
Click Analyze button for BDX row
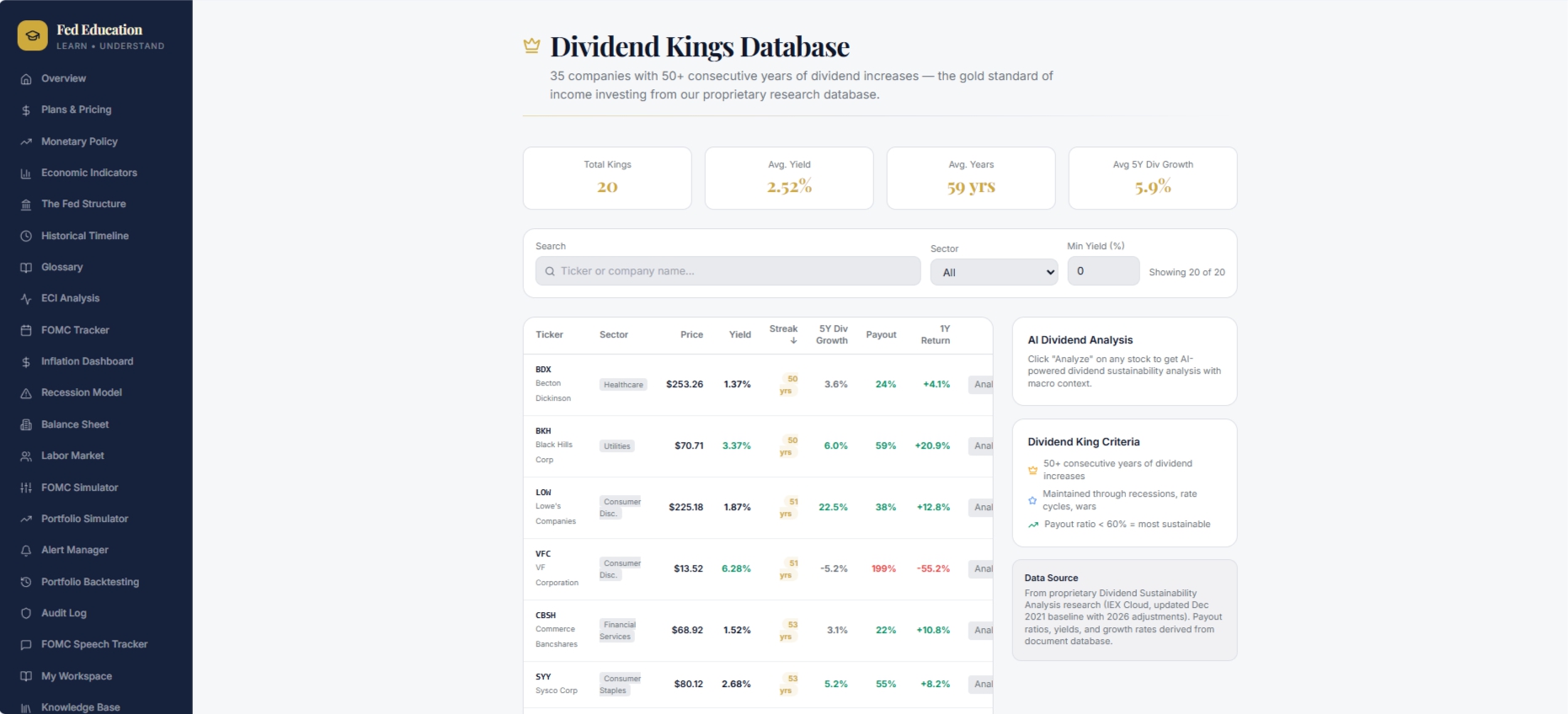[x=981, y=384]
